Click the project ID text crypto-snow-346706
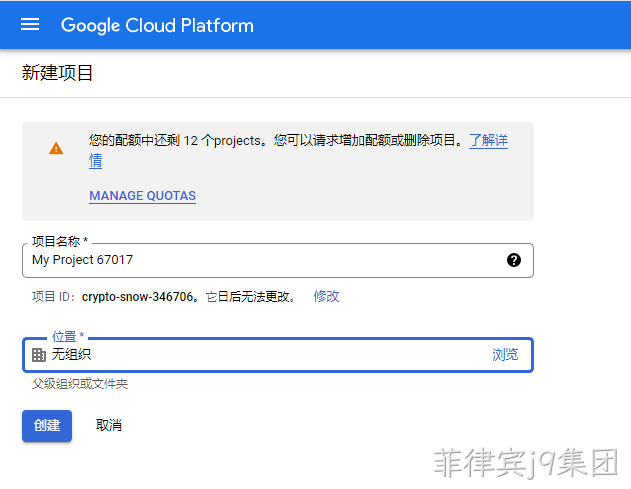The image size is (631, 489). point(137,297)
